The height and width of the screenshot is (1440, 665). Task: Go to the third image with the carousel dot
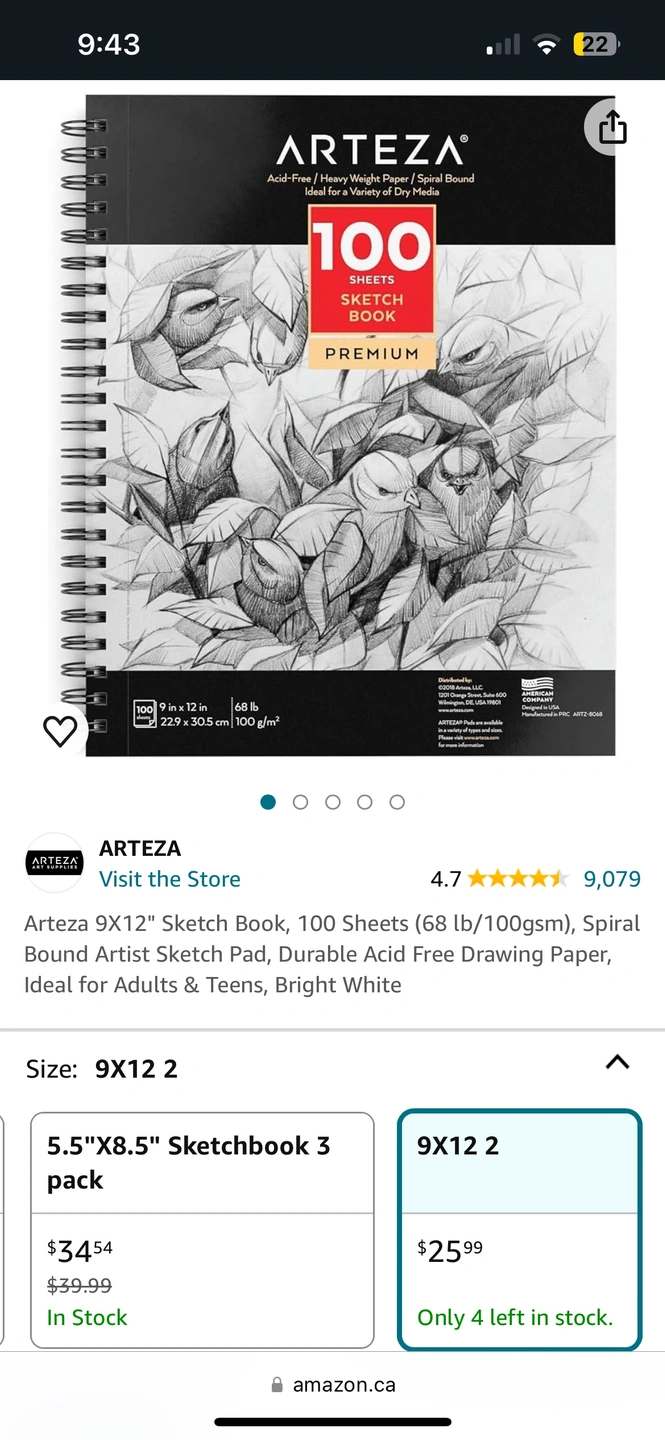tap(333, 802)
